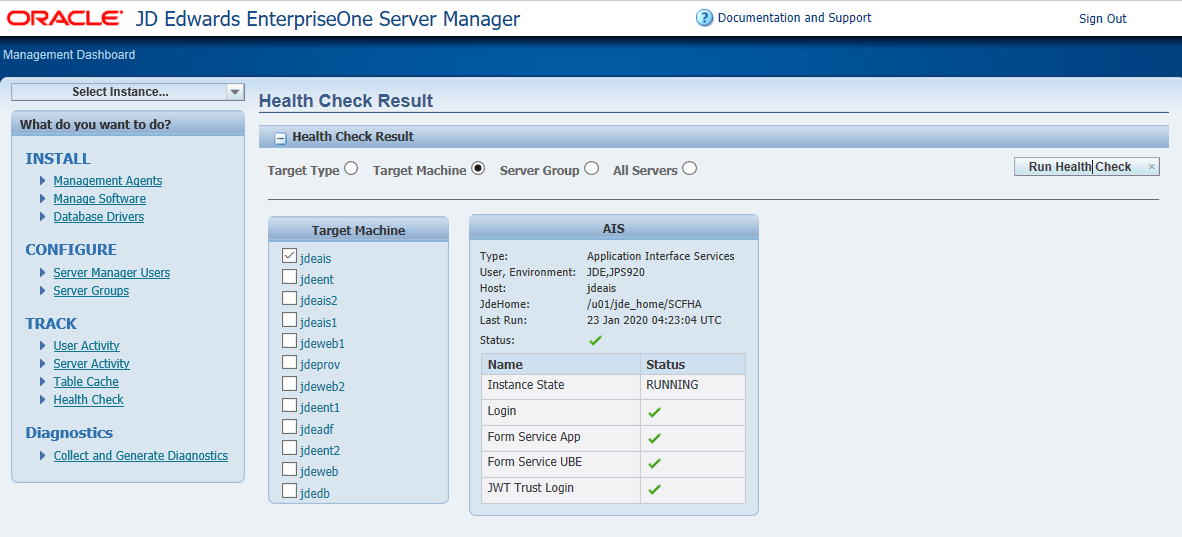Open the User Activity link

tap(87, 346)
